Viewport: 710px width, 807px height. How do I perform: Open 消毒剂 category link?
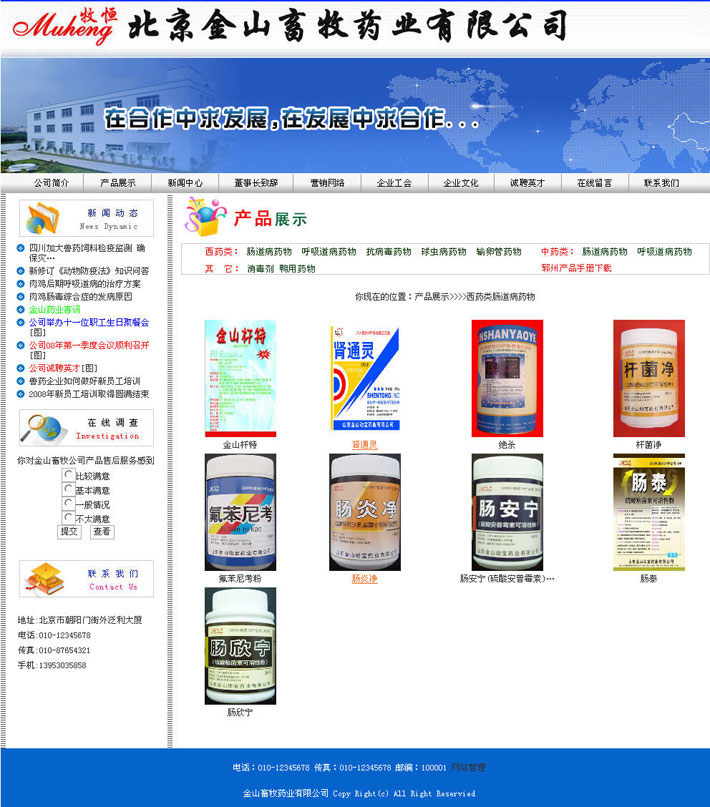click(260, 268)
